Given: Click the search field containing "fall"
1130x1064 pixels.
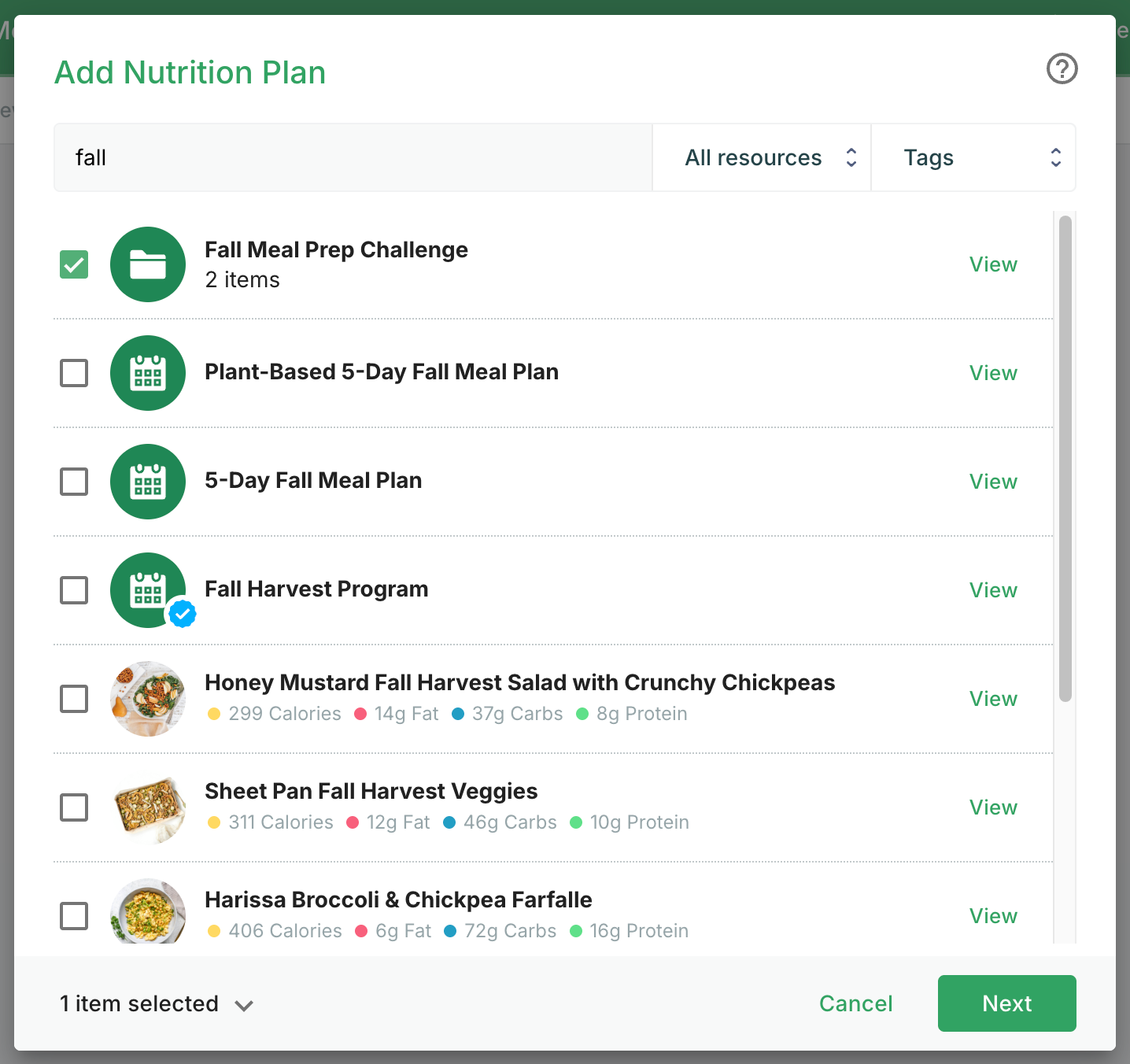Looking at the screenshot, I should pos(353,157).
